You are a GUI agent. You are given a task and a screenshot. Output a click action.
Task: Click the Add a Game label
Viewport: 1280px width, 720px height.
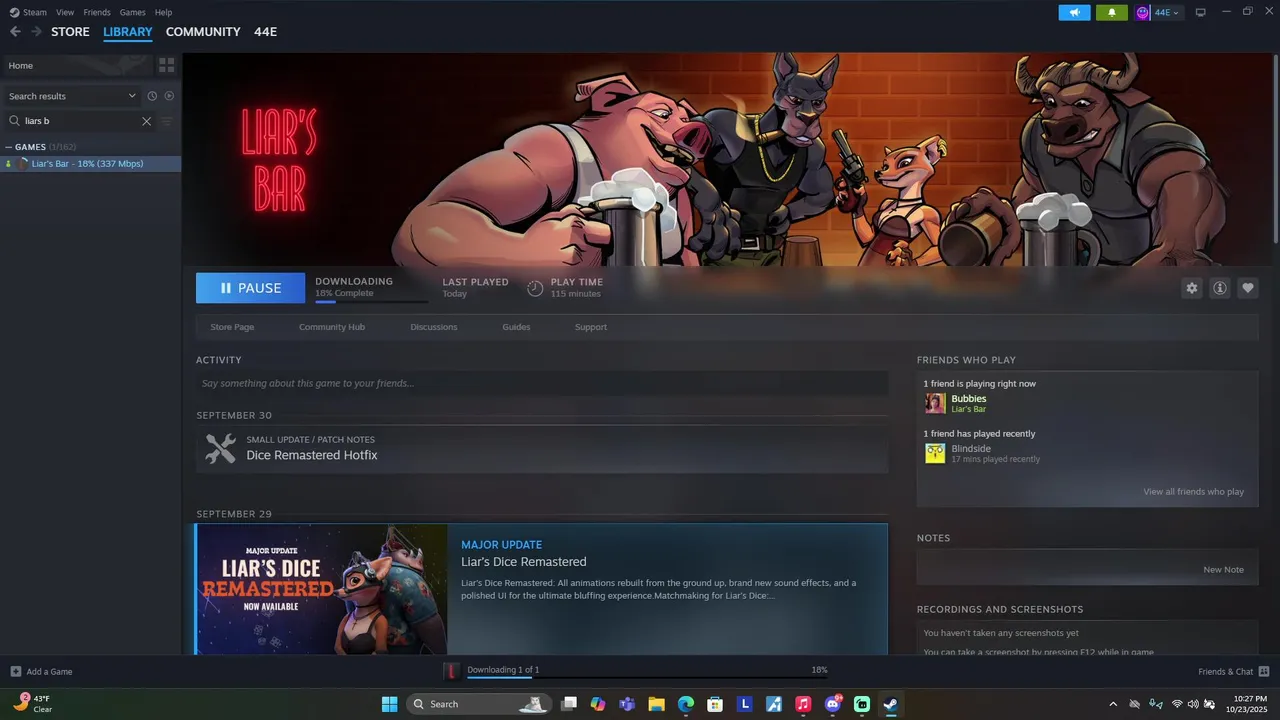coord(49,672)
